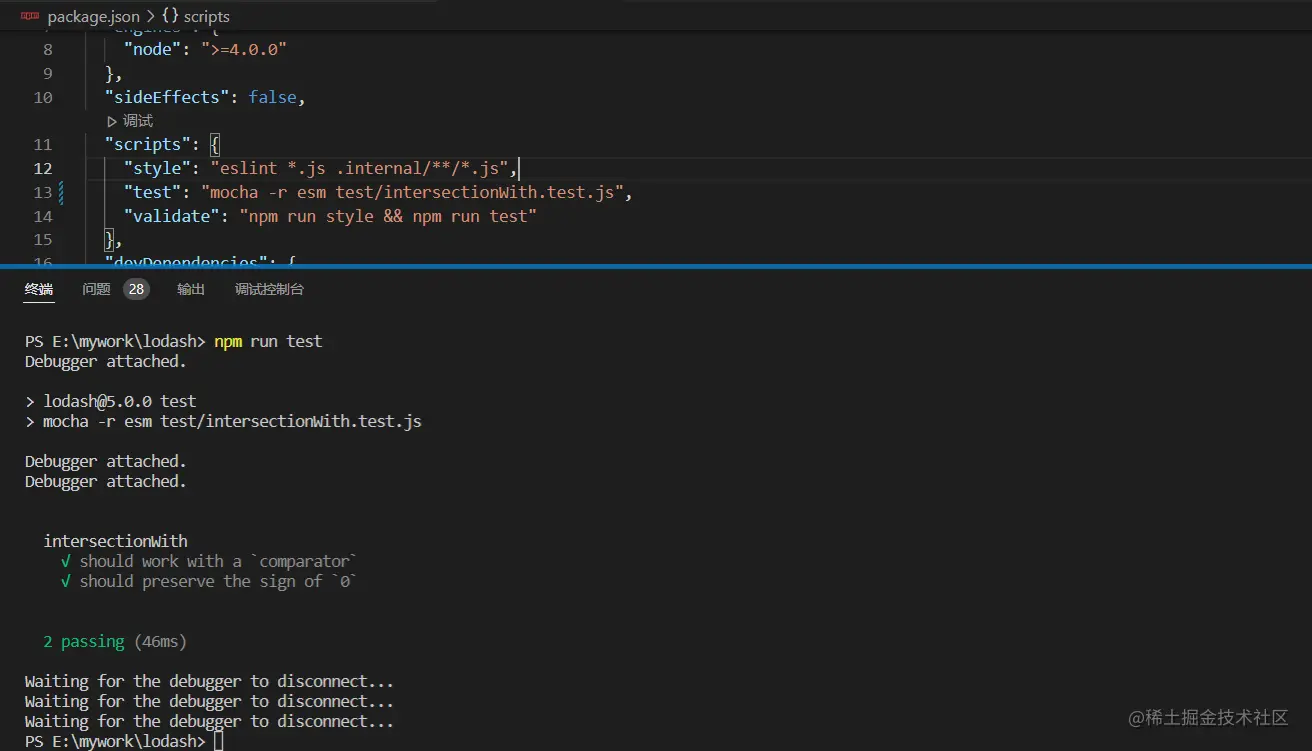Open the scripts breadcrumb symbol list

pos(206,17)
